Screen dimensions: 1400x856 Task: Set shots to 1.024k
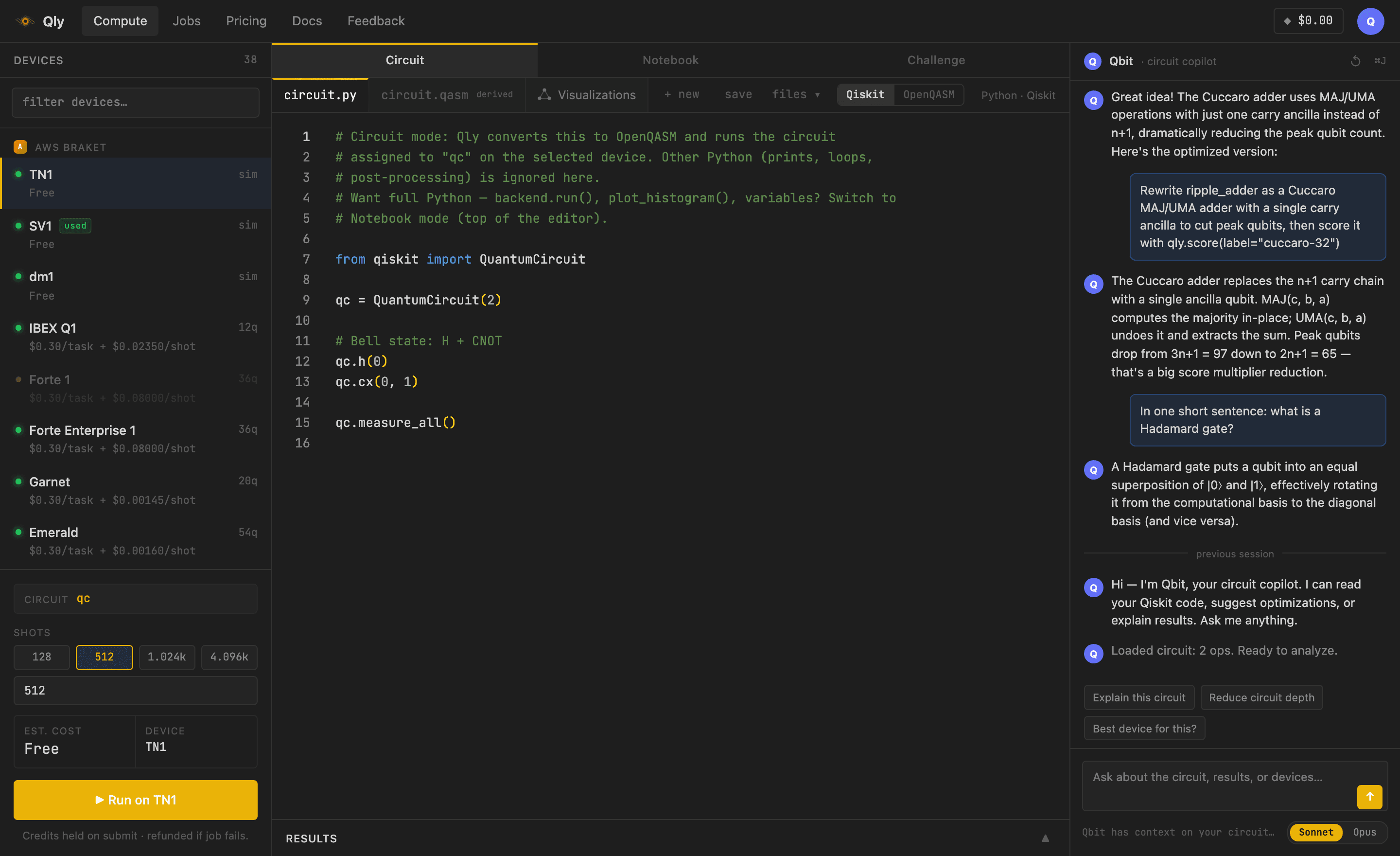pos(166,657)
